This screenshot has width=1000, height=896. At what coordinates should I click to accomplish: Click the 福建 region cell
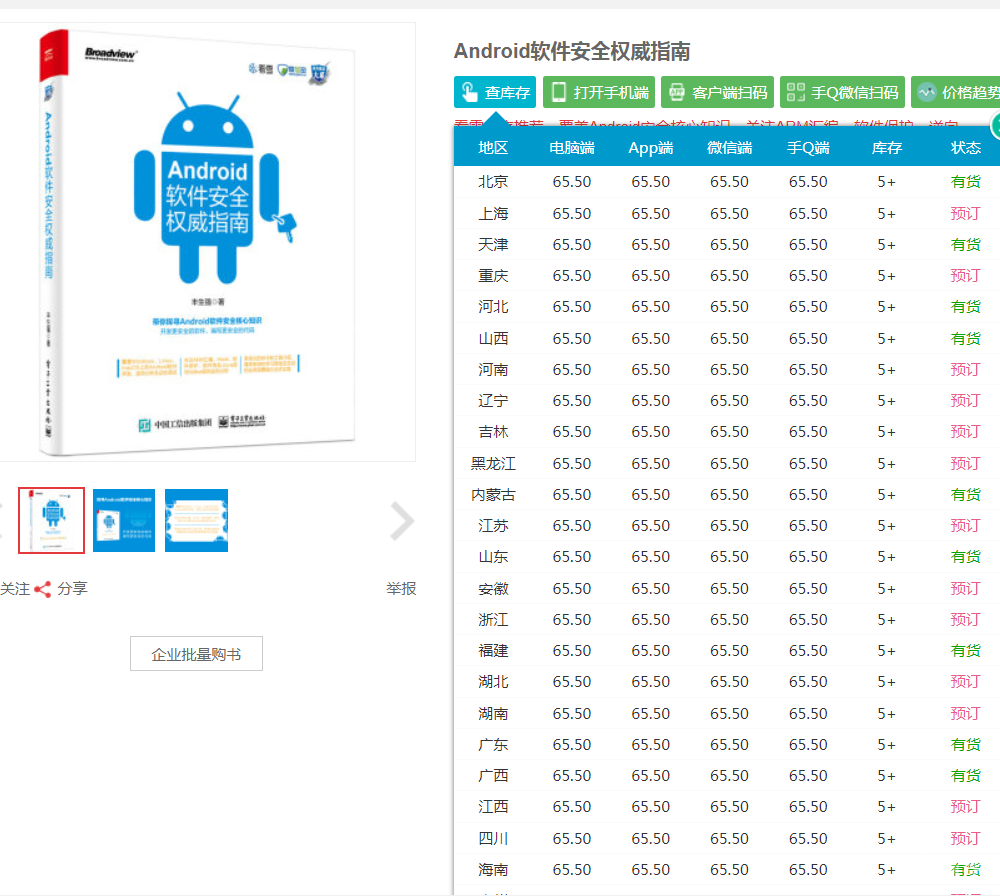493,651
